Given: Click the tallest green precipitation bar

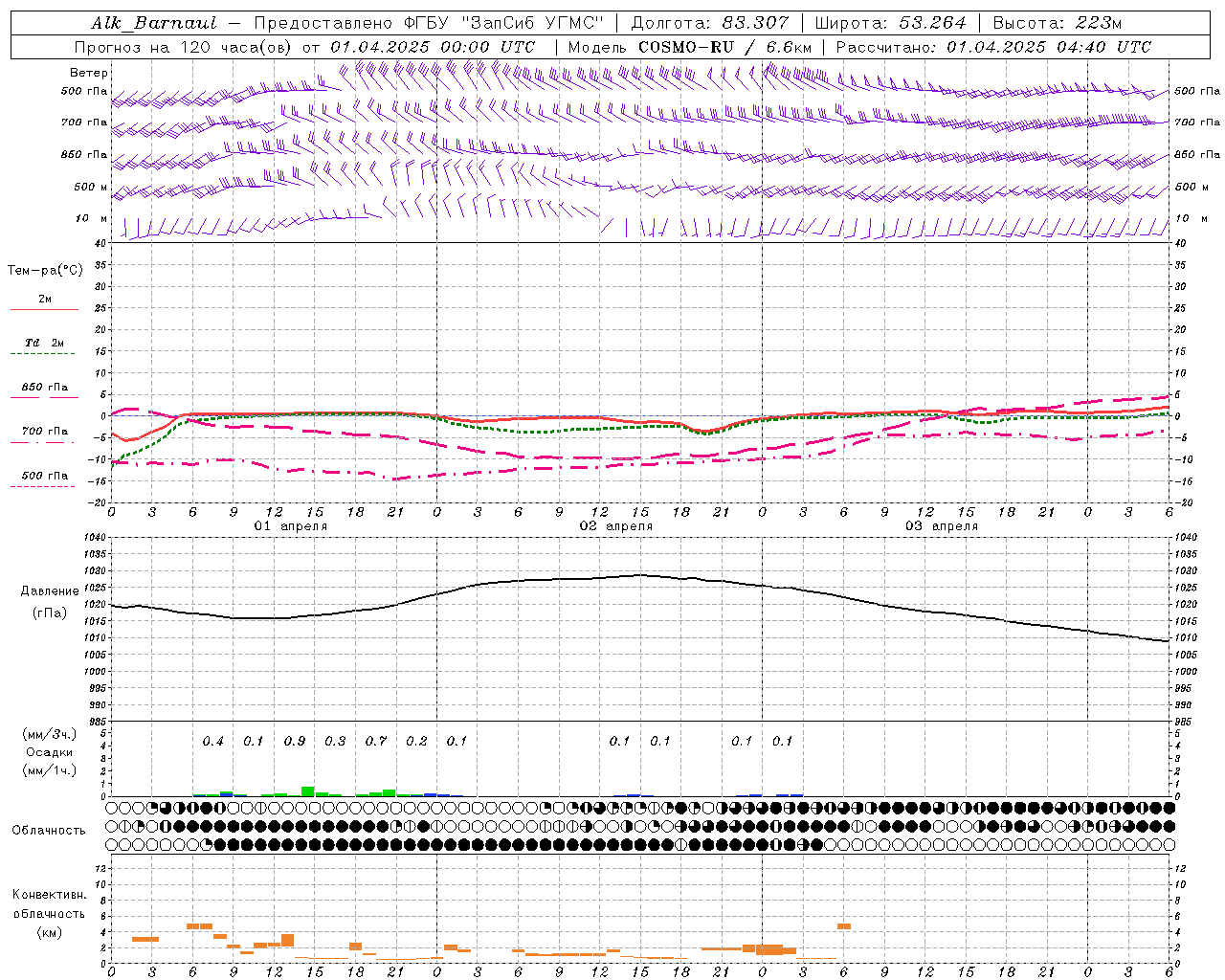Looking at the screenshot, I should (x=308, y=791).
